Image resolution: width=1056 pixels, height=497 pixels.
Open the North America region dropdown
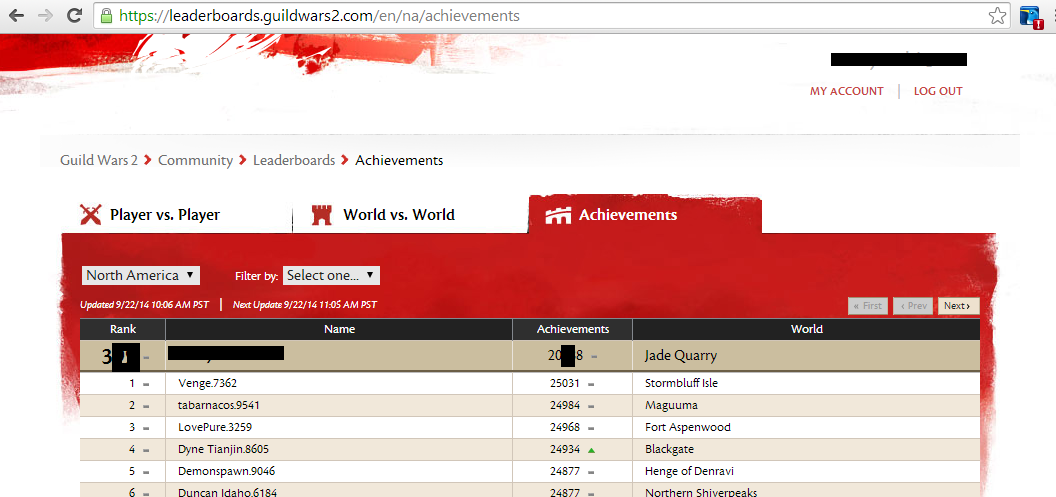[x=141, y=275]
